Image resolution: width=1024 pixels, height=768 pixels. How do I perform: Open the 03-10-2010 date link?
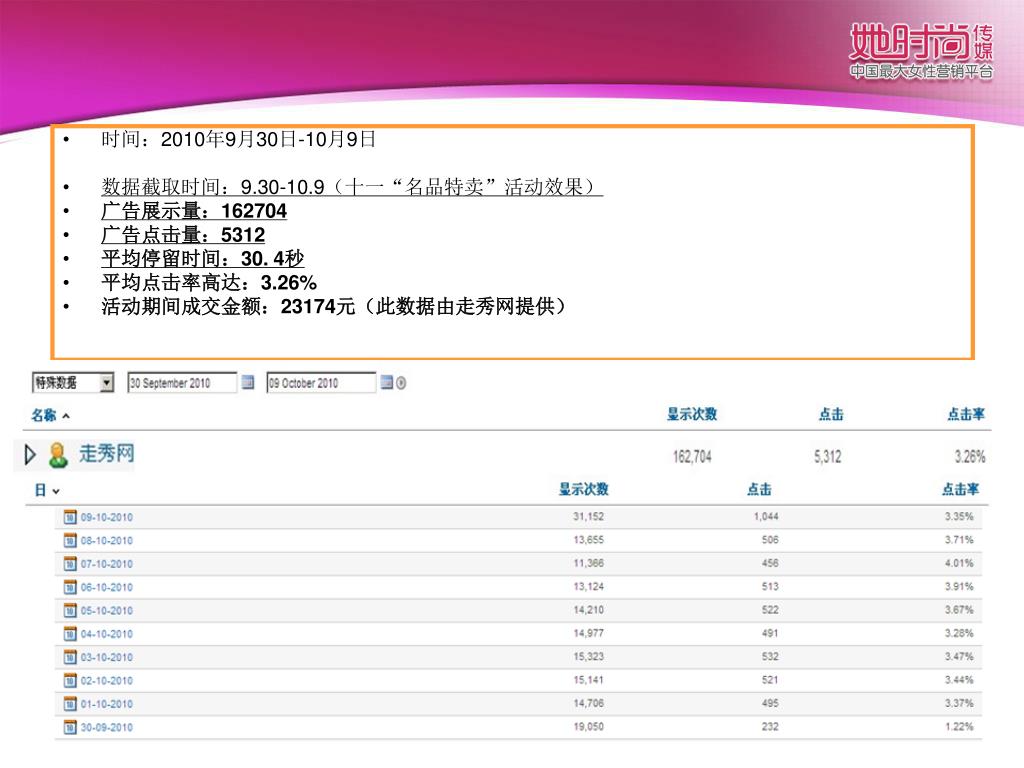[x=106, y=657]
